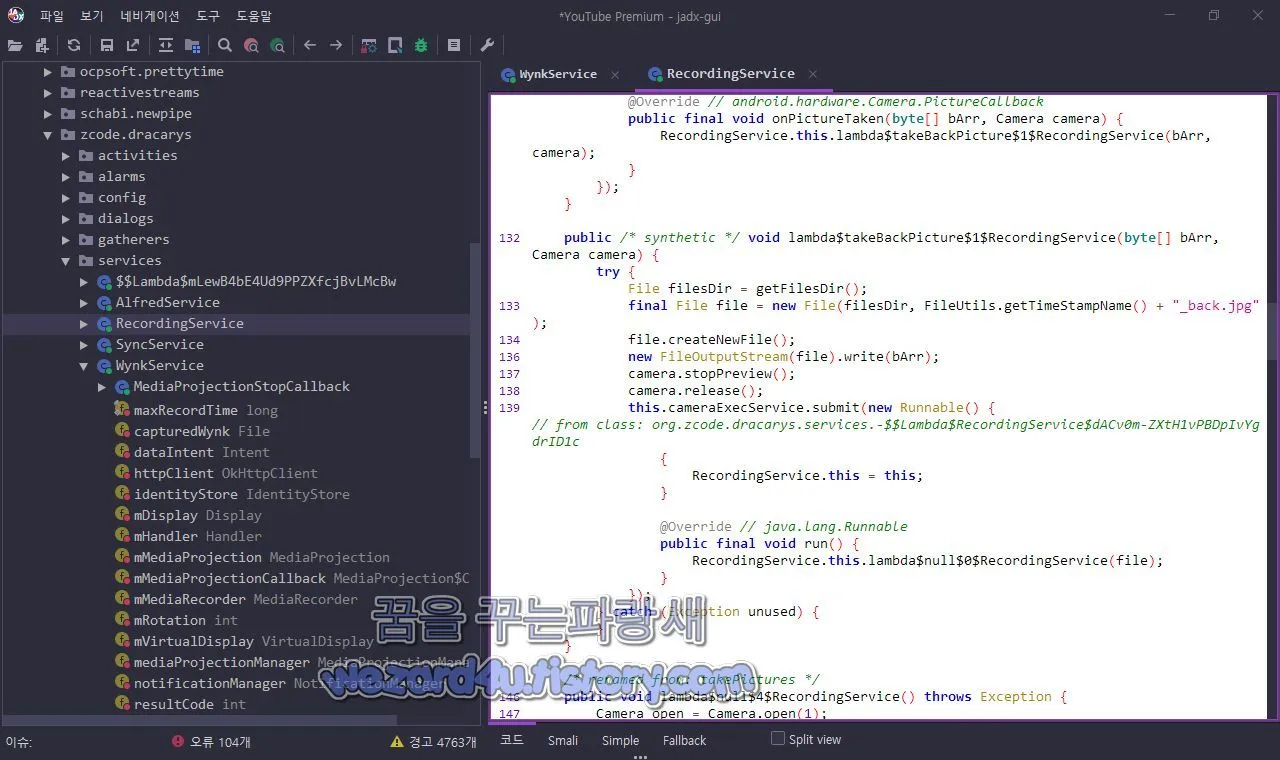Open text search magnifier icon
This screenshot has width=1280, height=760.
coord(225,45)
